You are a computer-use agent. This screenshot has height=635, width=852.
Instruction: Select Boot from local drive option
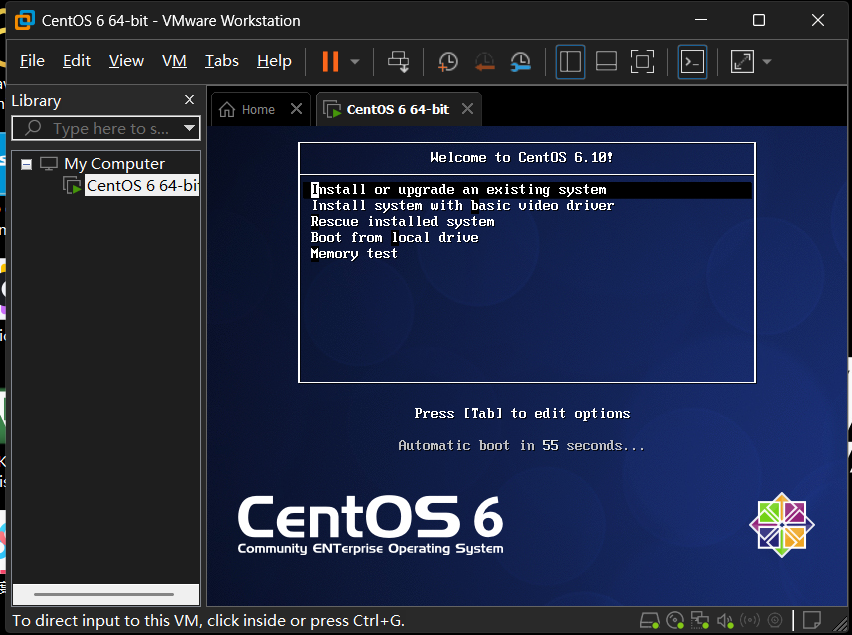coord(394,238)
